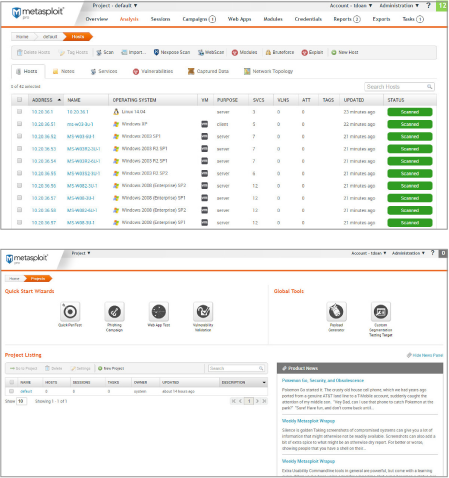449x478 pixels.
Task: Click the Tag Hosts icon
Action: coord(62,52)
